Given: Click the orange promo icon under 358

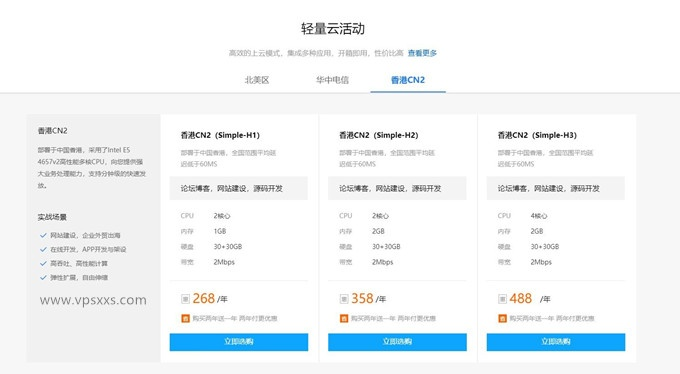Looking at the screenshot, I should [x=344, y=318].
